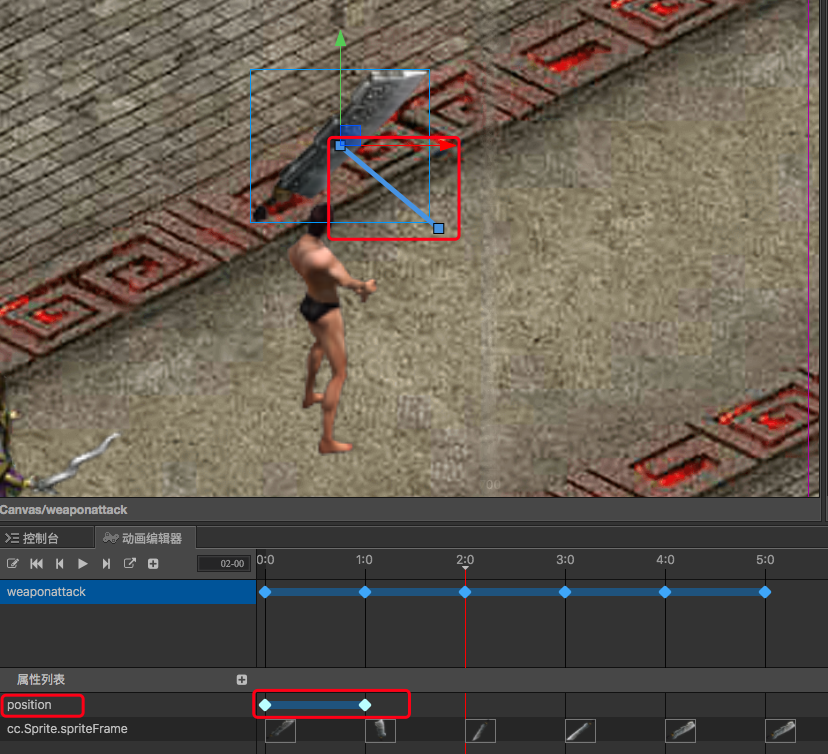Viewport: 828px width, 754px height.
Task: Step forward to next frame
Action: [106, 564]
